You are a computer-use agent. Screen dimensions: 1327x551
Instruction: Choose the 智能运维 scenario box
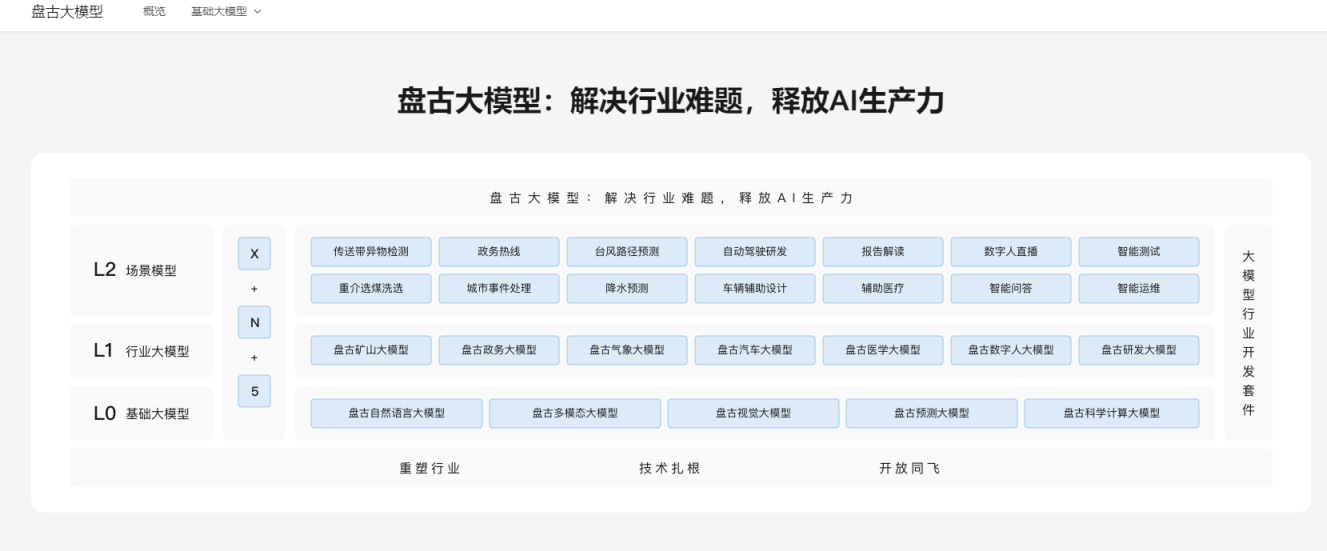click(1139, 289)
